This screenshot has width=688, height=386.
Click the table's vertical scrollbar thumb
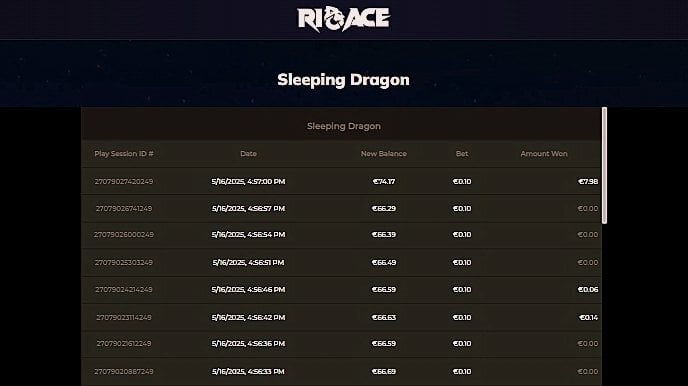[x=604, y=165]
